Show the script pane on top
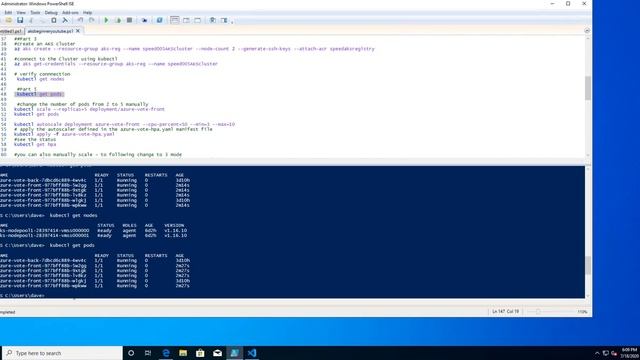 [175, 20]
